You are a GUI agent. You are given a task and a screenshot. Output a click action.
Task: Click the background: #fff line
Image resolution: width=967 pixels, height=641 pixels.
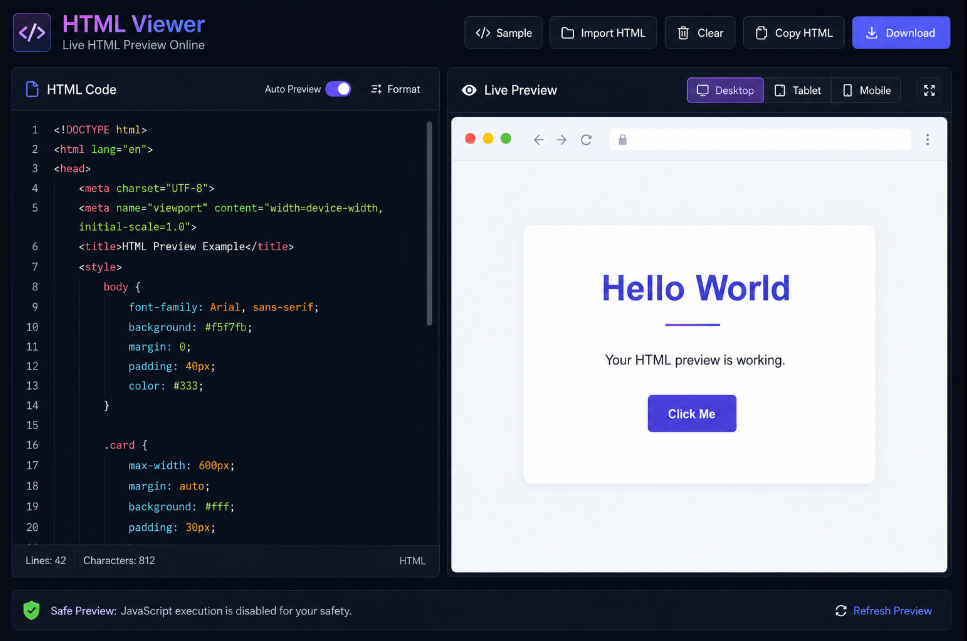pyautogui.click(x=181, y=507)
